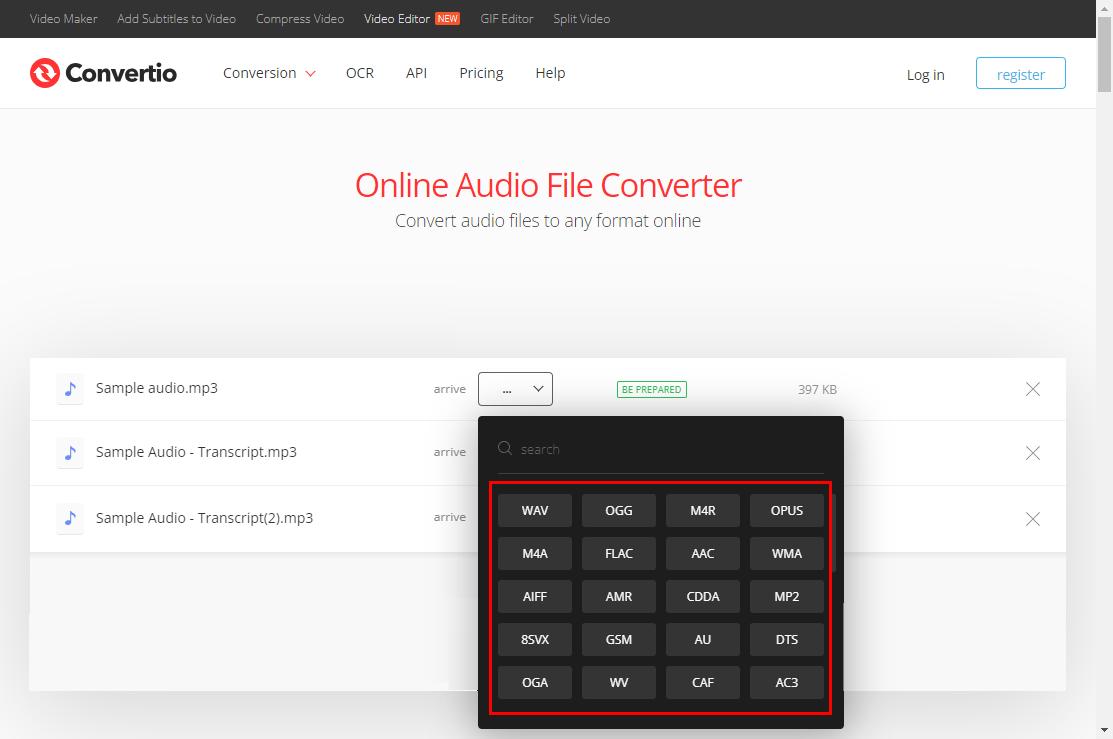Select the OPUS output format
This screenshot has height=739, width=1113.
pyautogui.click(x=786, y=510)
